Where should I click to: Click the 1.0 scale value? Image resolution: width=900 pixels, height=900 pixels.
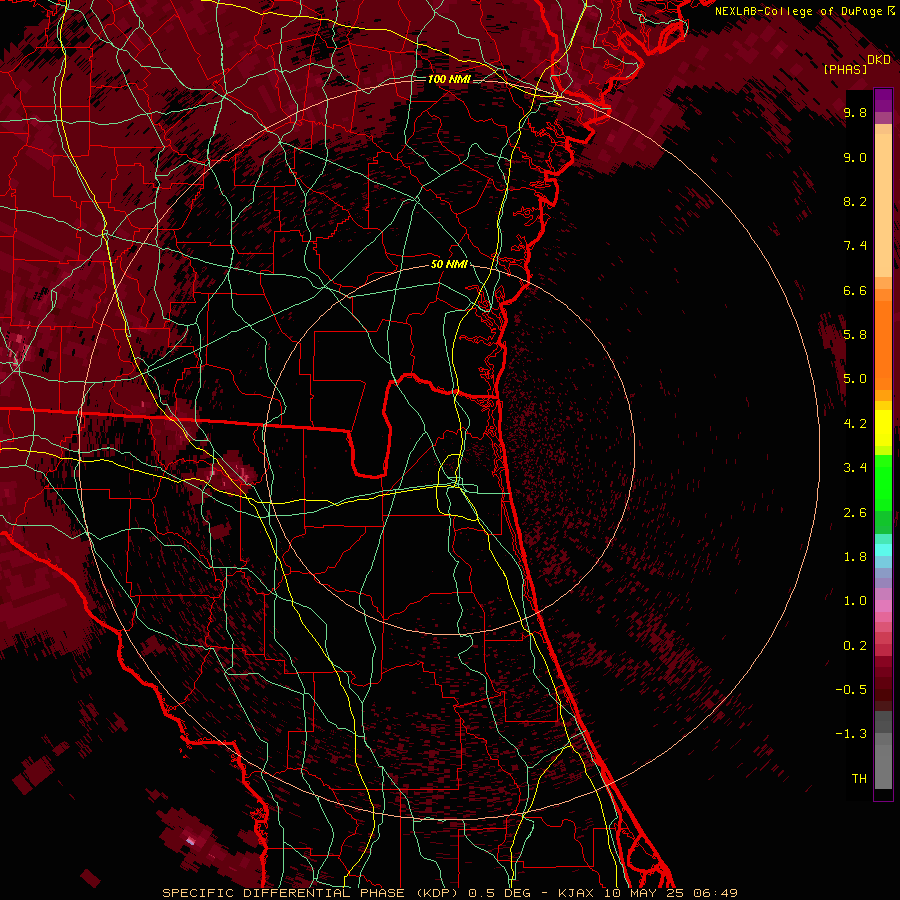(x=855, y=601)
